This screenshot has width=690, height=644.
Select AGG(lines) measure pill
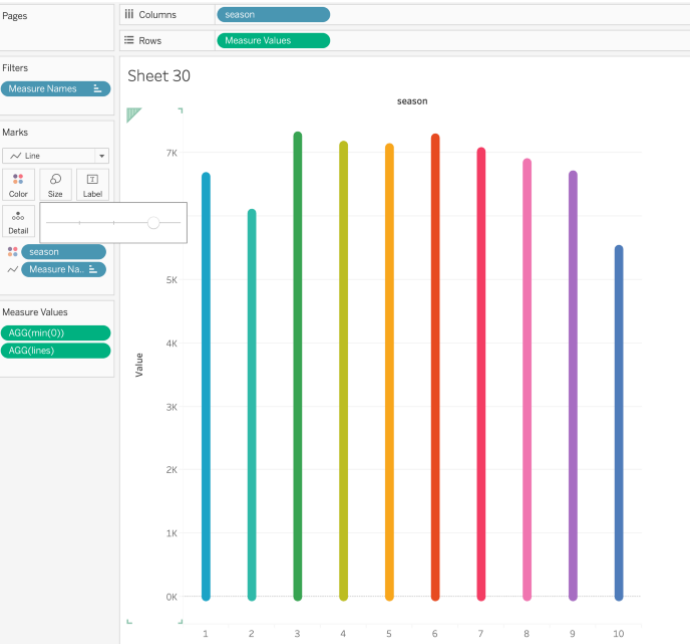pos(55,351)
